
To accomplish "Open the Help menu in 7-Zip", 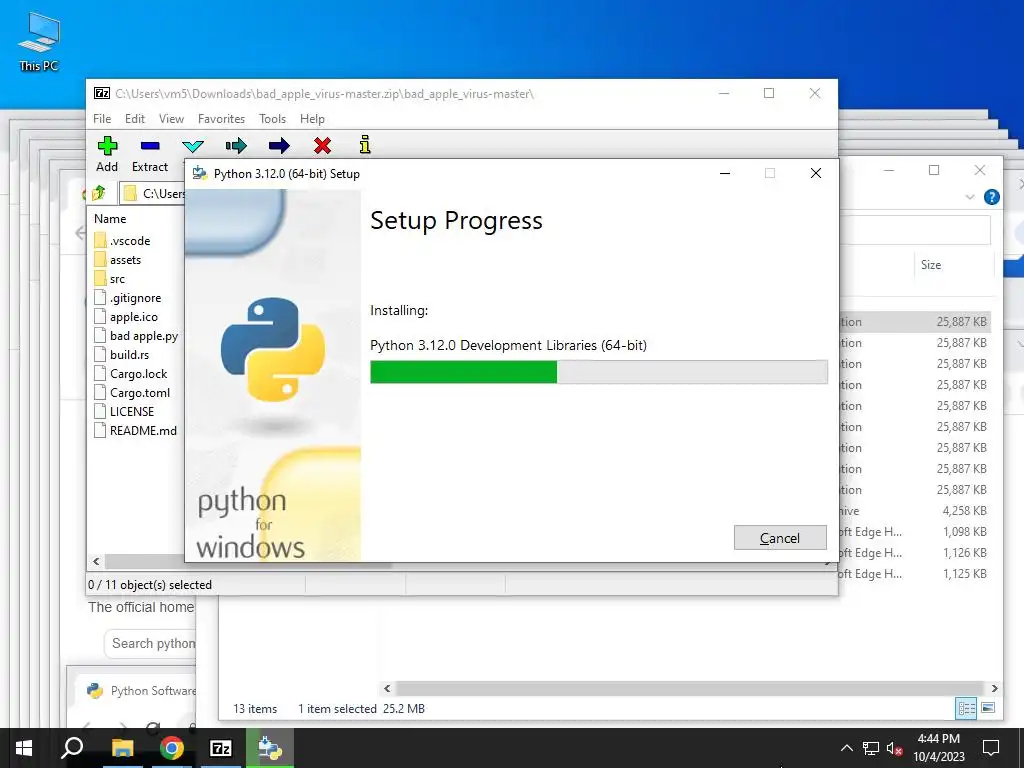I will point(312,119).
